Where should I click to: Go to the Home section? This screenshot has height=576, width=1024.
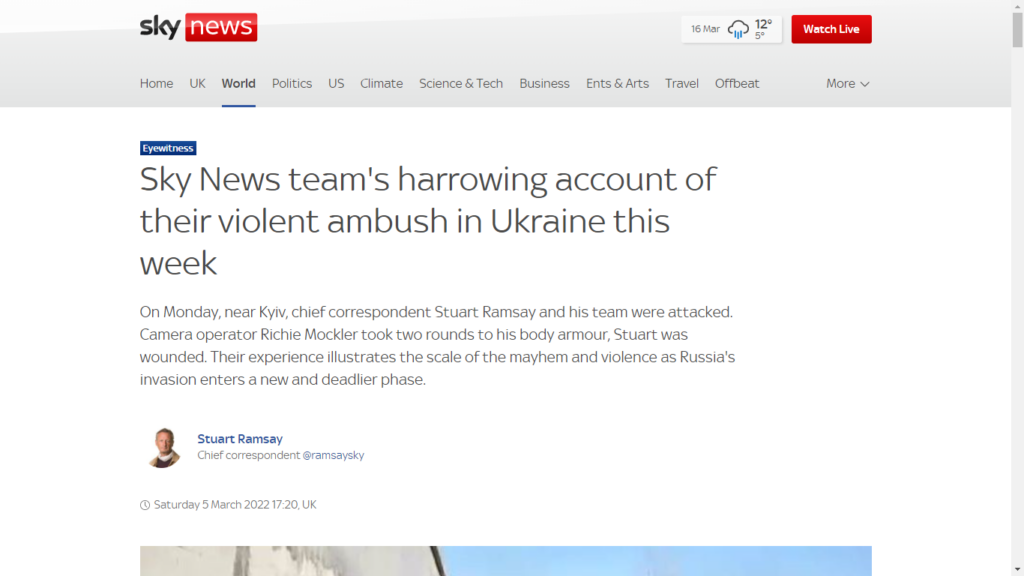pos(156,84)
